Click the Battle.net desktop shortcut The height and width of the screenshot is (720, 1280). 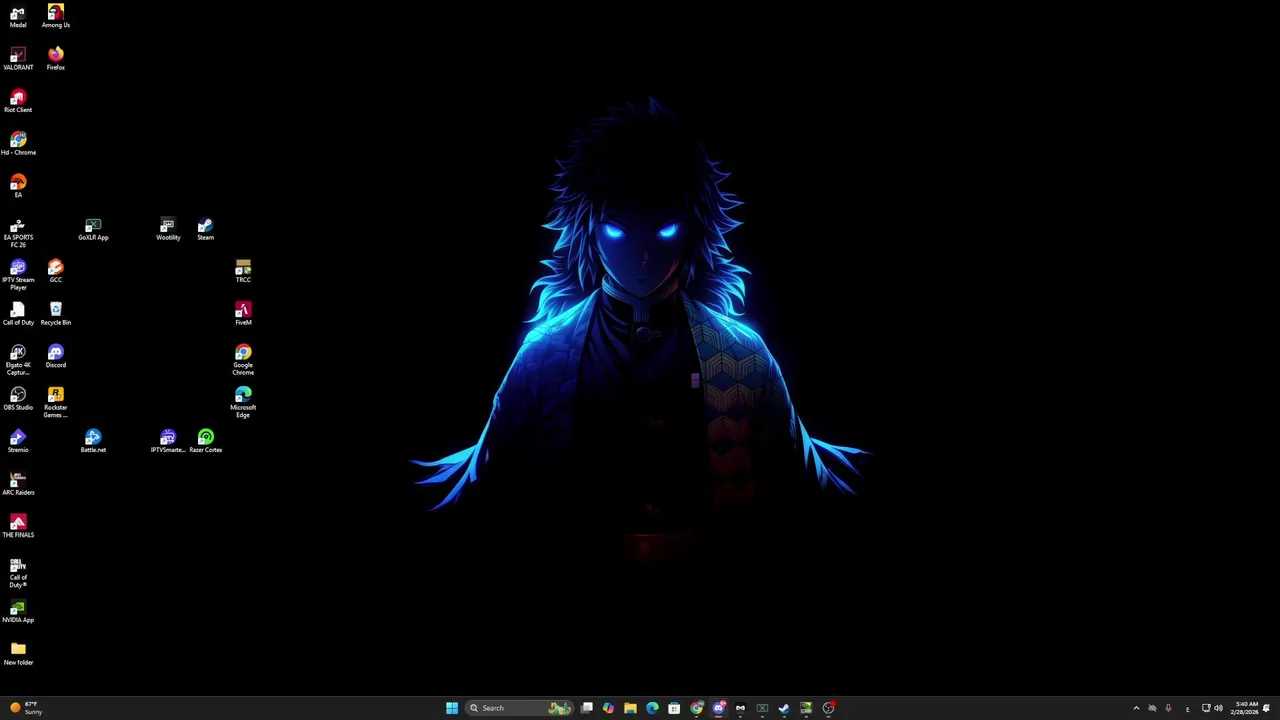tap(93, 442)
